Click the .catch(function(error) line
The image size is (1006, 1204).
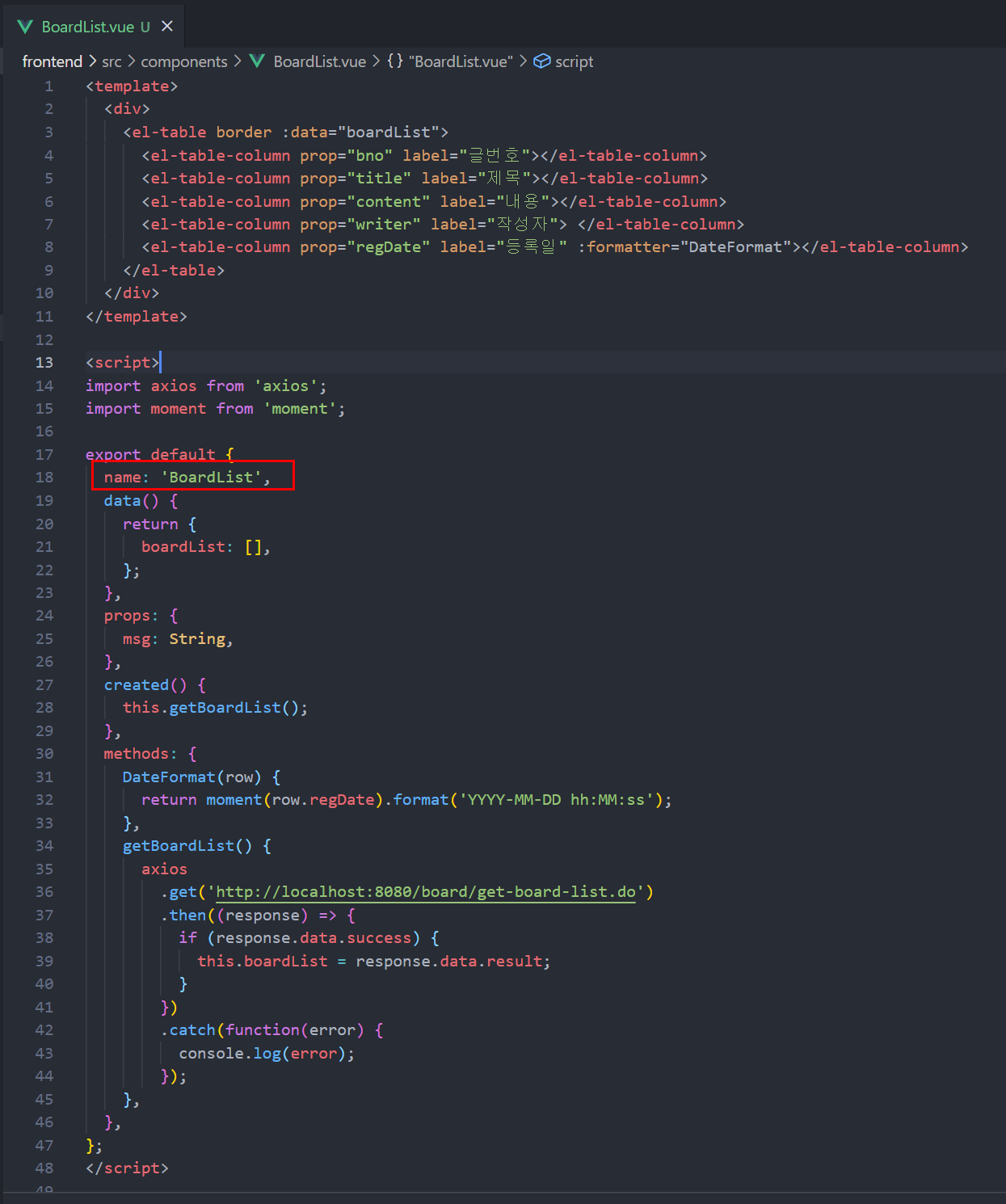pyautogui.click(x=271, y=1030)
